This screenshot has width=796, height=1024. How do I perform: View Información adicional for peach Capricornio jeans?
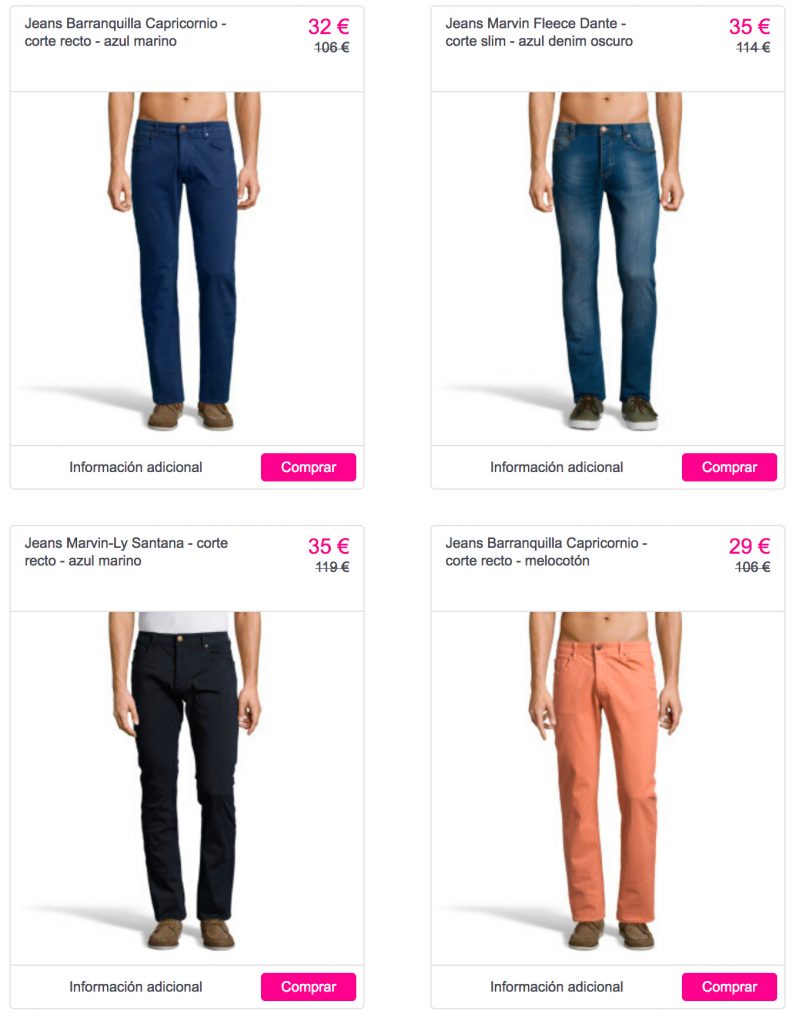(556, 986)
